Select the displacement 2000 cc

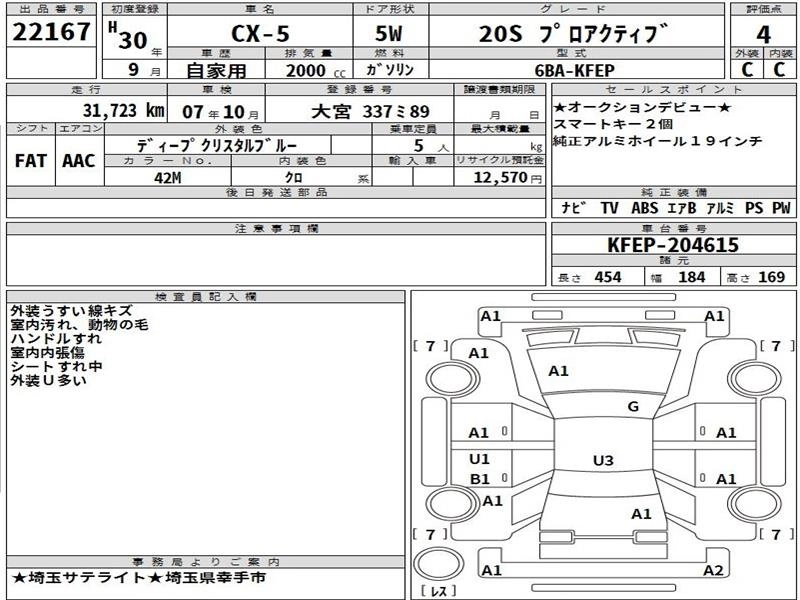point(315,70)
